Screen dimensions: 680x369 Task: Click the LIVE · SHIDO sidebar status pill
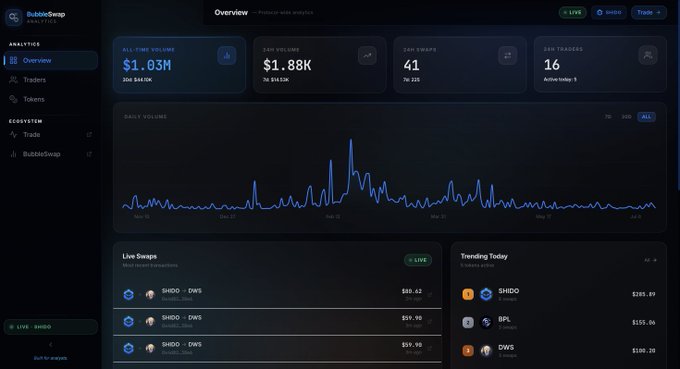click(51, 327)
